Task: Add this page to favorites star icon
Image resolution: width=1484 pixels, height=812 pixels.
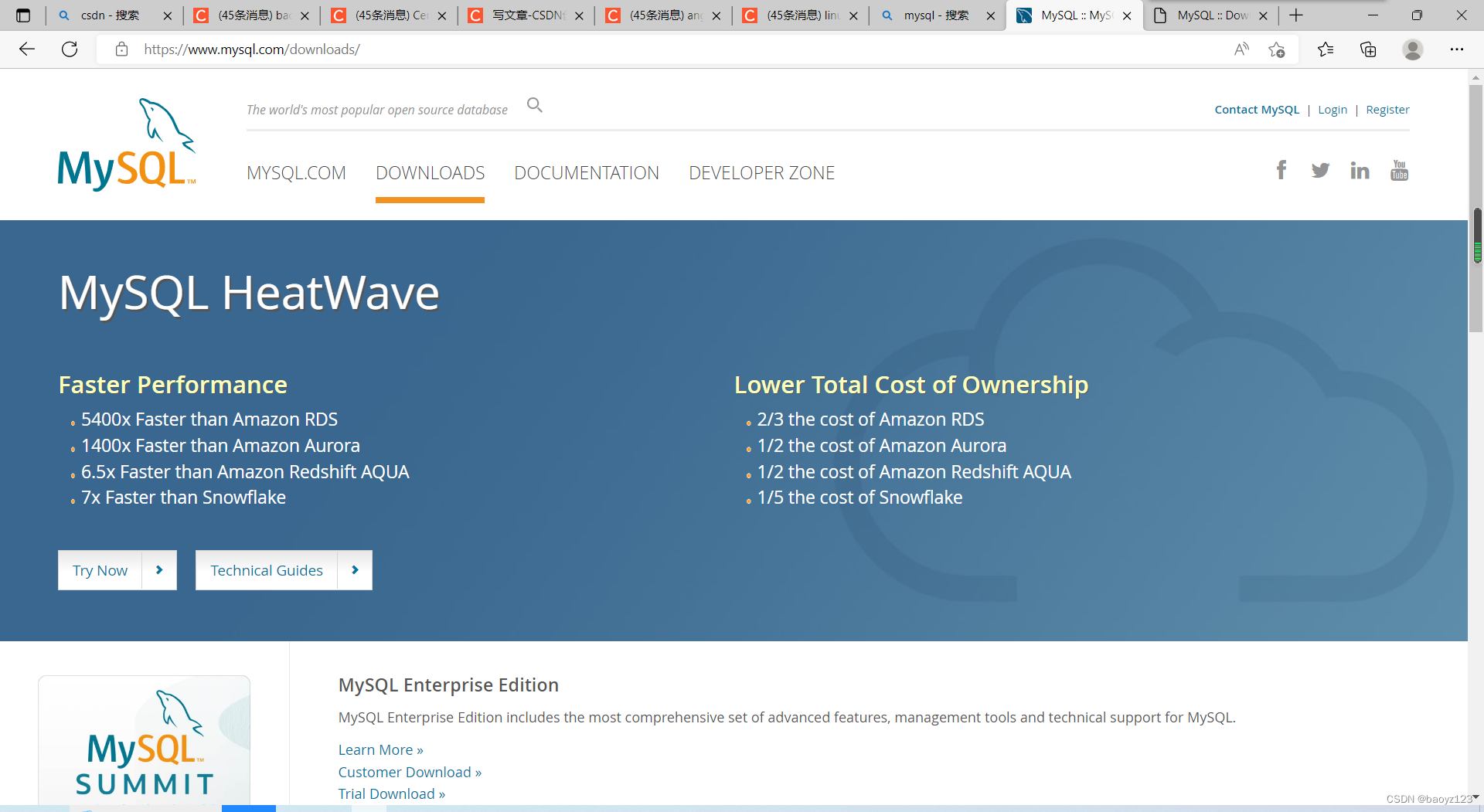Action: (x=1277, y=49)
